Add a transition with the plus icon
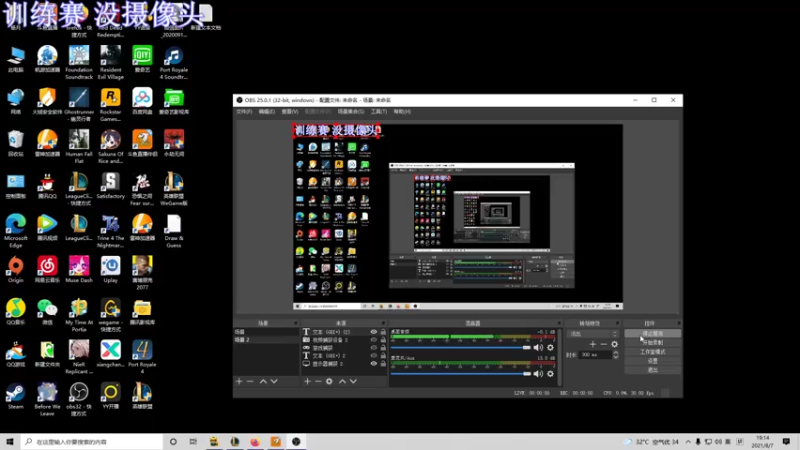Viewport: 800px width, 450px height. 592,344
